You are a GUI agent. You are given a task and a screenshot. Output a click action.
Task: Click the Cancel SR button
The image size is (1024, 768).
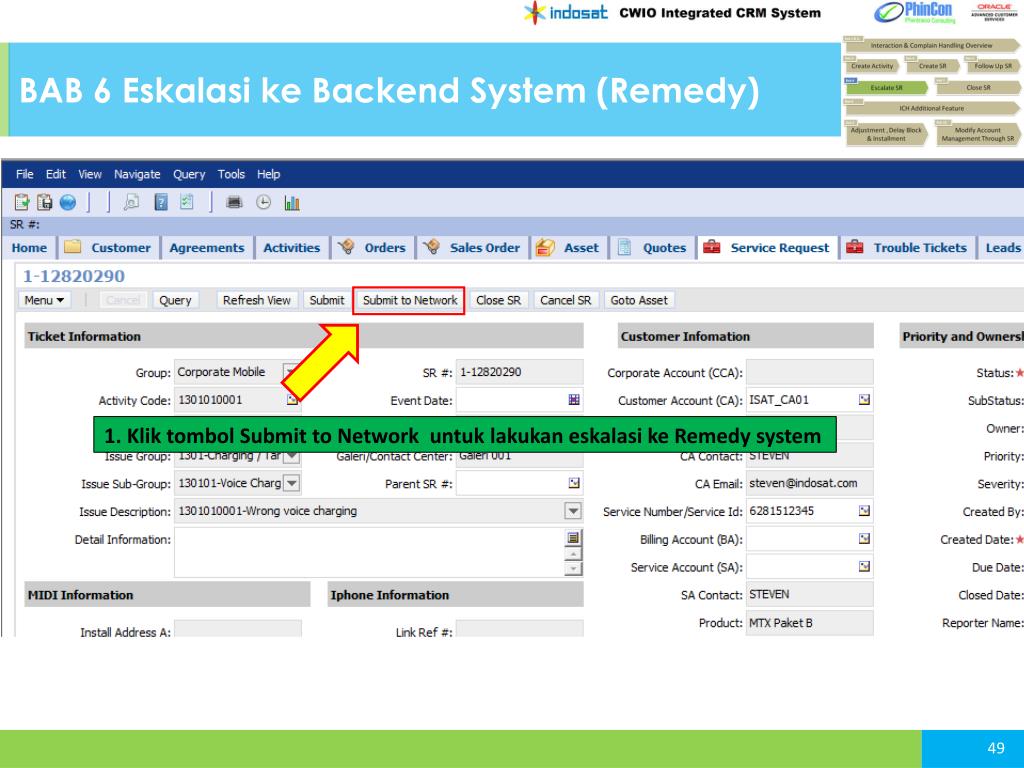[x=565, y=300]
